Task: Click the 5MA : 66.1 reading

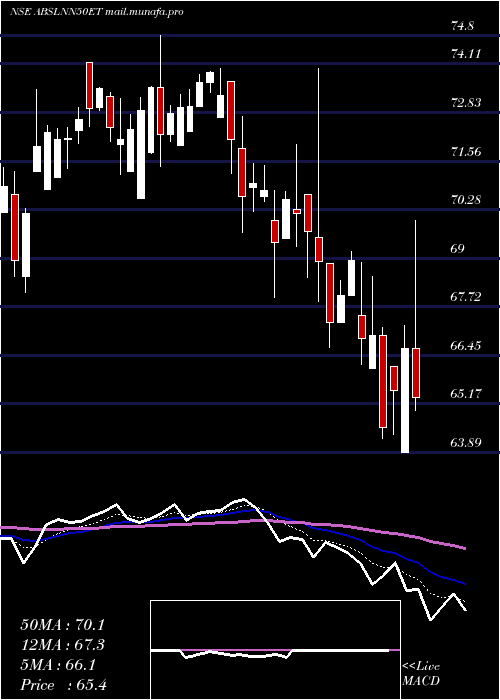Action: pyautogui.click(x=58, y=665)
